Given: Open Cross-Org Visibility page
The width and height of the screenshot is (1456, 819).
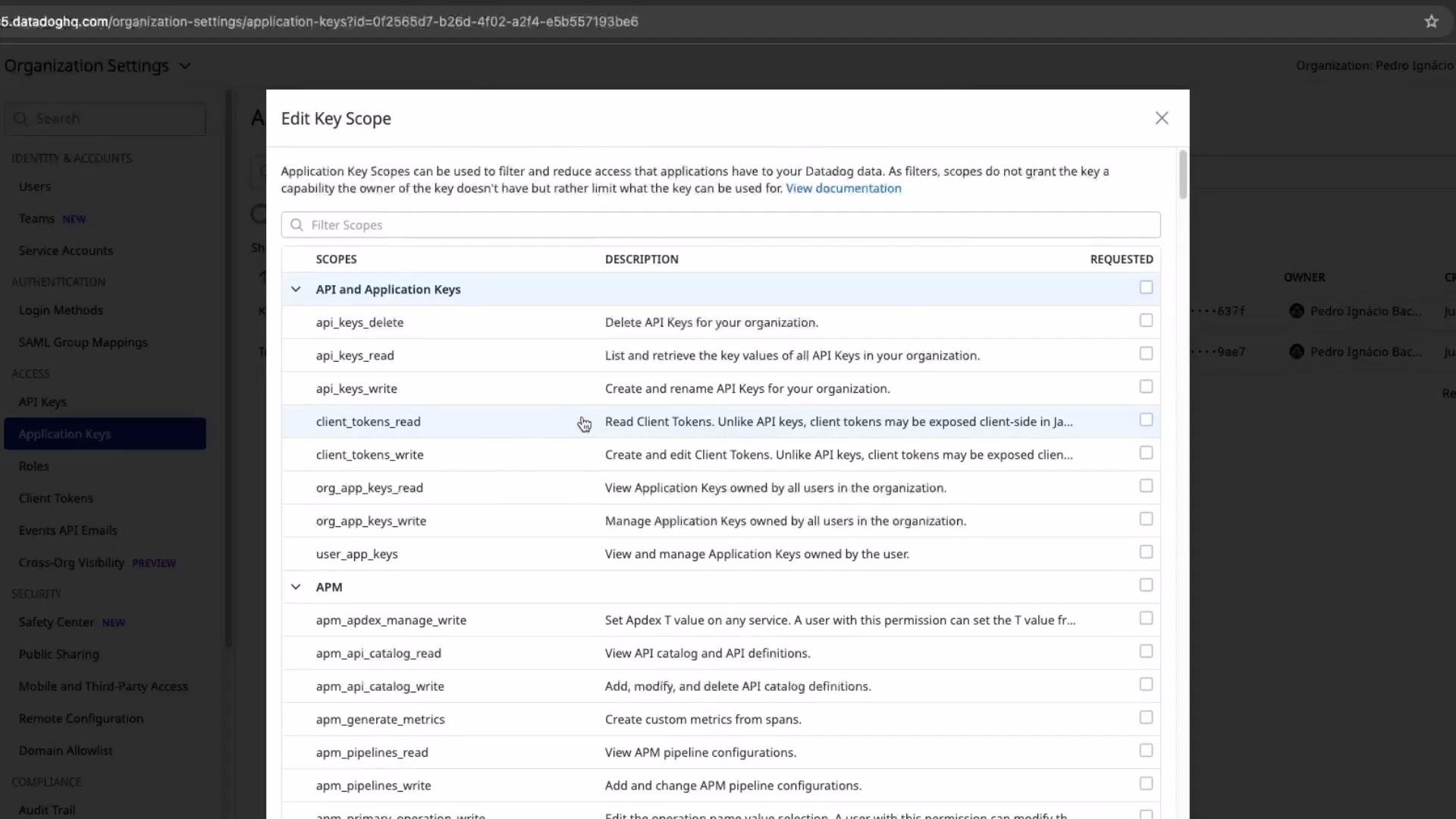Looking at the screenshot, I should pyautogui.click(x=71, y=563).
